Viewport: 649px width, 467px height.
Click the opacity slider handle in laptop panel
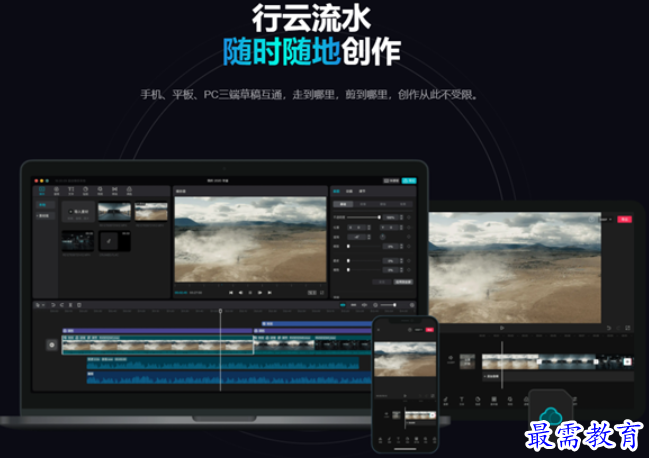[x=379, y=217]
